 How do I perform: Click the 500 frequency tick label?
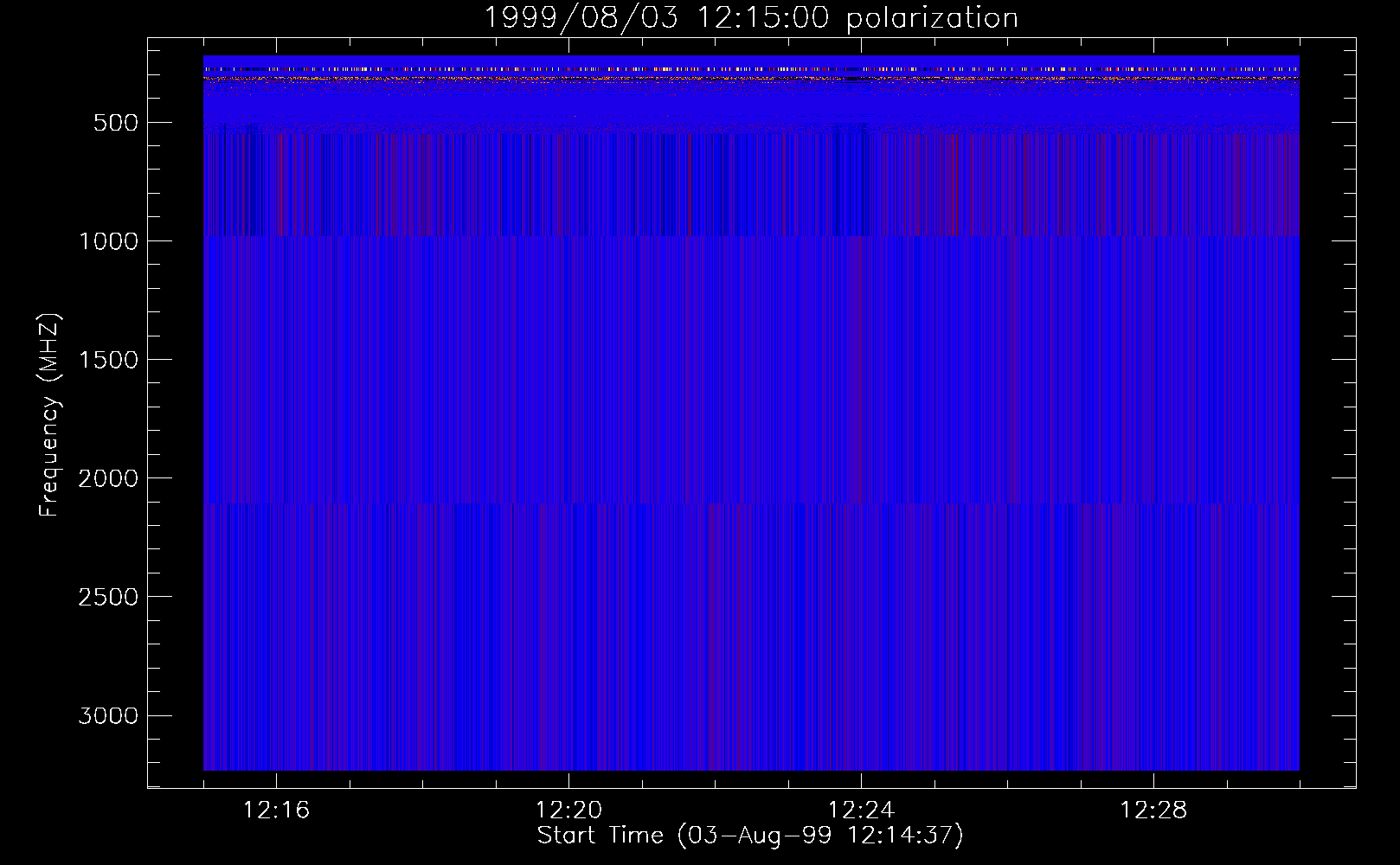116,123
